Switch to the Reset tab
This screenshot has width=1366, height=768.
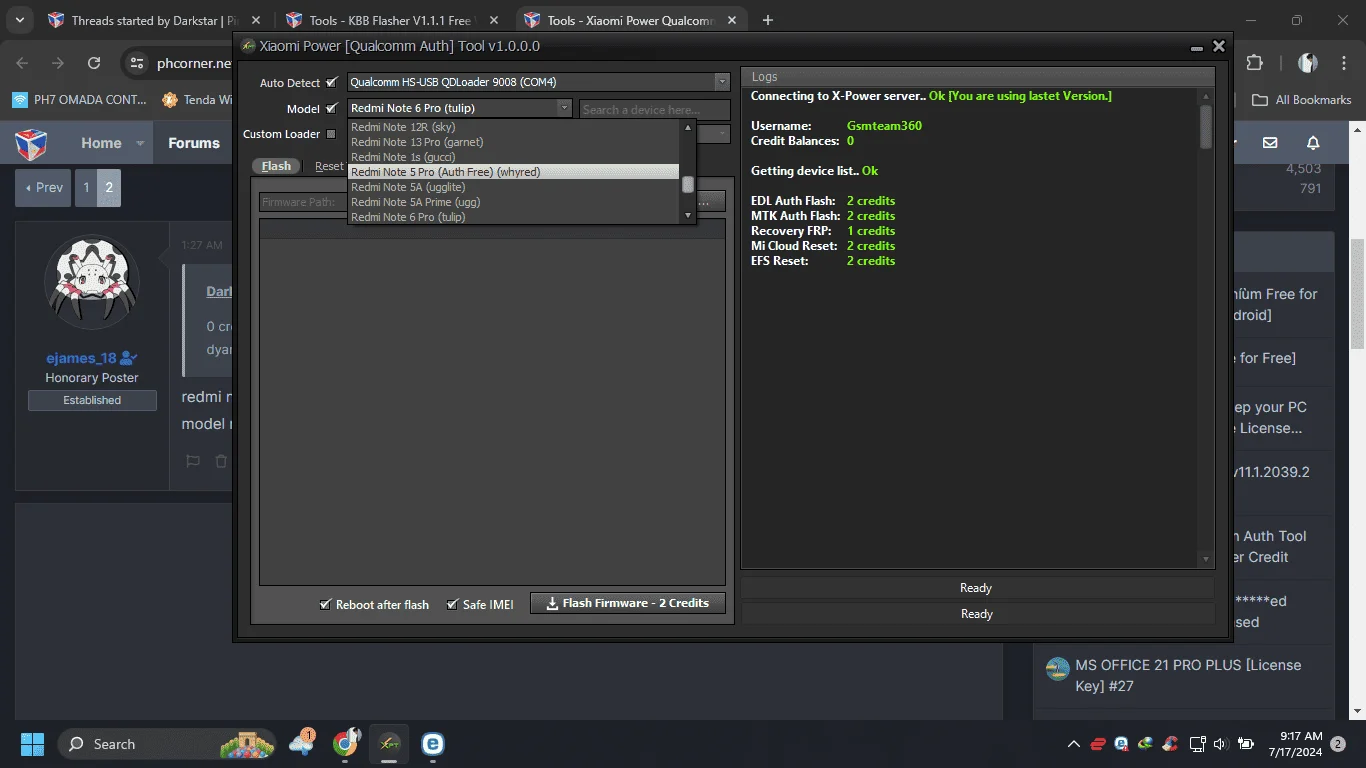[329, 166]
